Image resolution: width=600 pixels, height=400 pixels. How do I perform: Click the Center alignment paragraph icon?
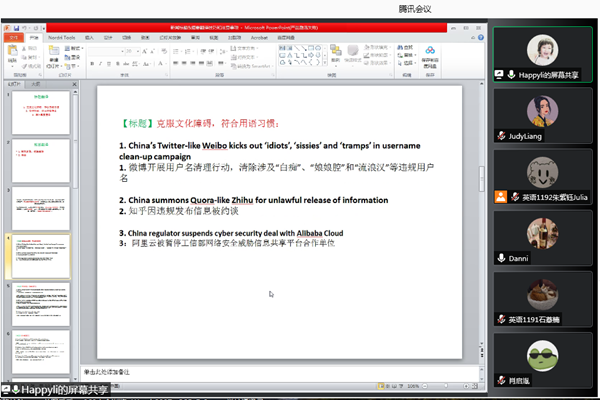184,63
